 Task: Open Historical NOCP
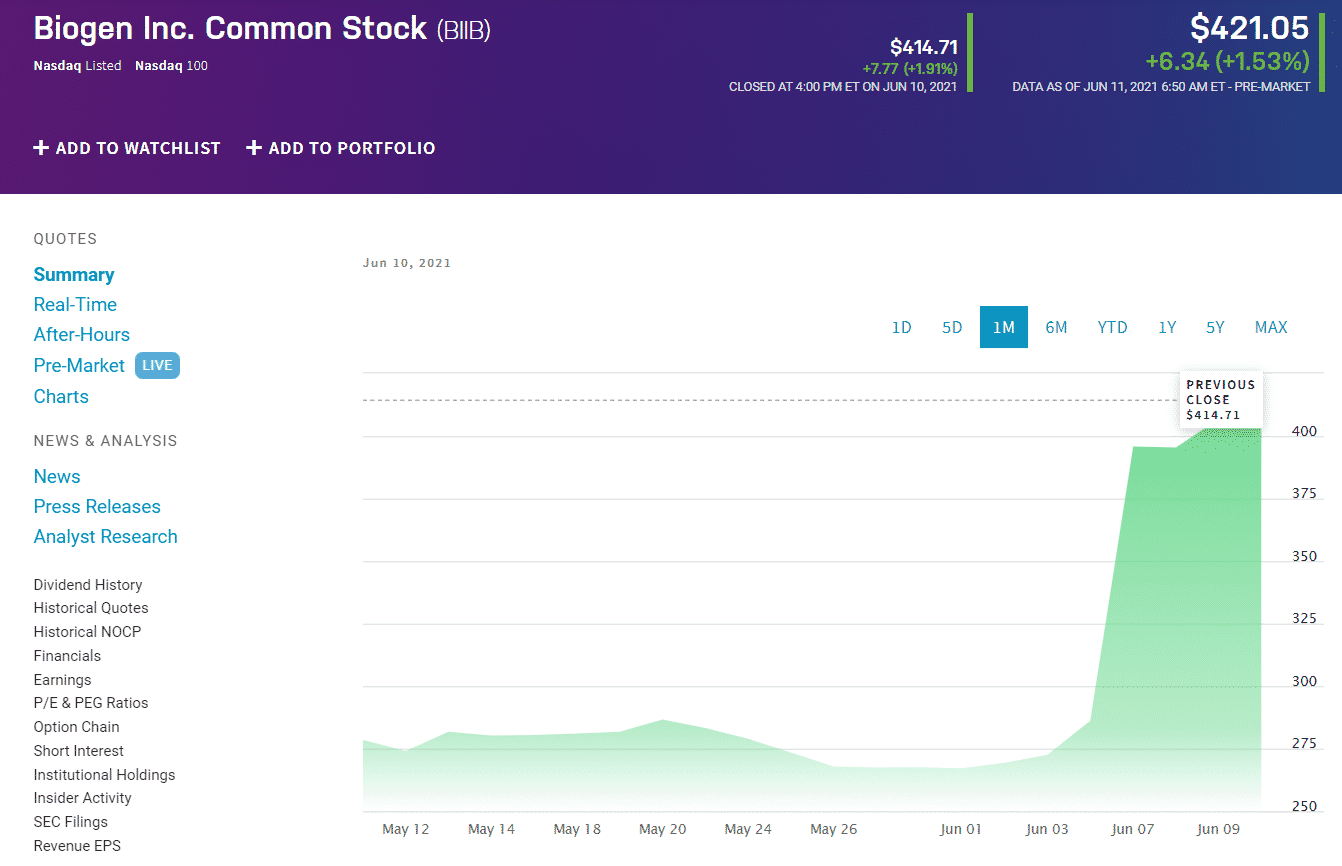(87, 632)
